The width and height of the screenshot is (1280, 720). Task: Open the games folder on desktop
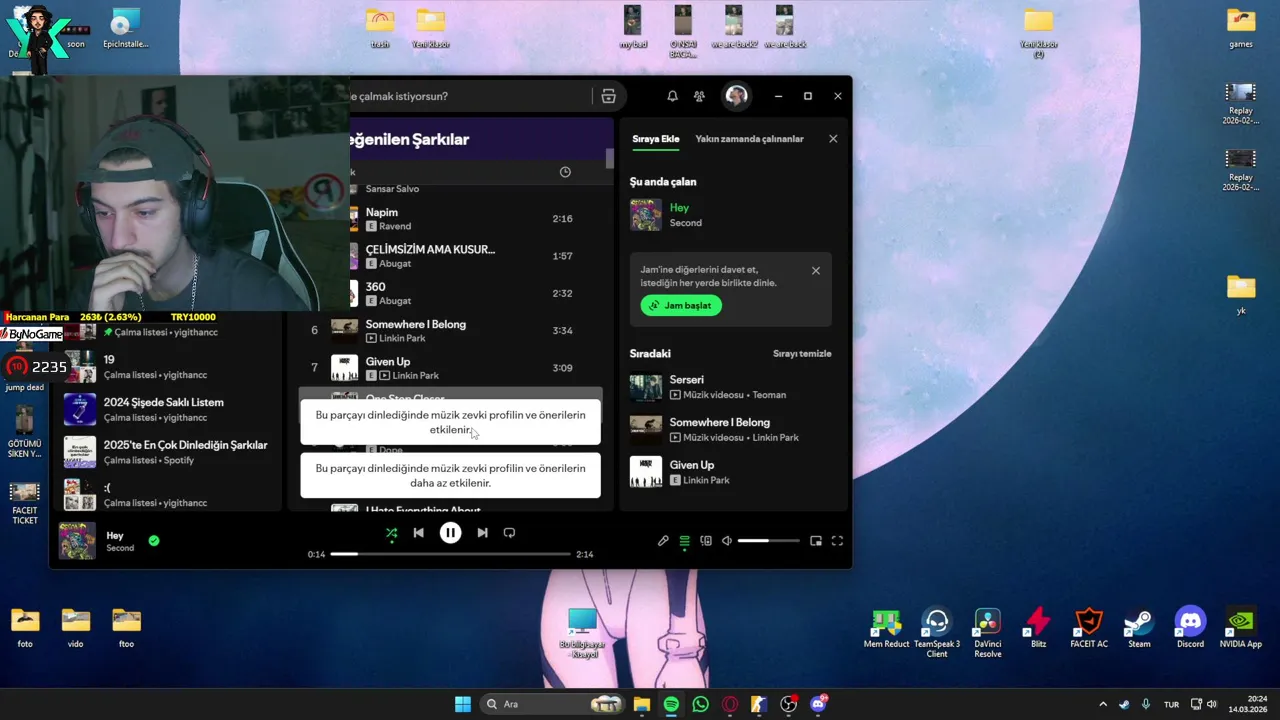1241,28
